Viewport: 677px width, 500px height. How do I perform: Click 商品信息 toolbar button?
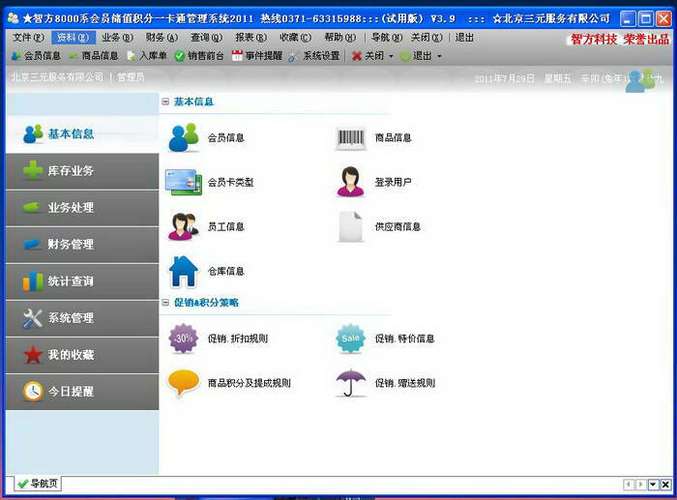pos(94,56)
